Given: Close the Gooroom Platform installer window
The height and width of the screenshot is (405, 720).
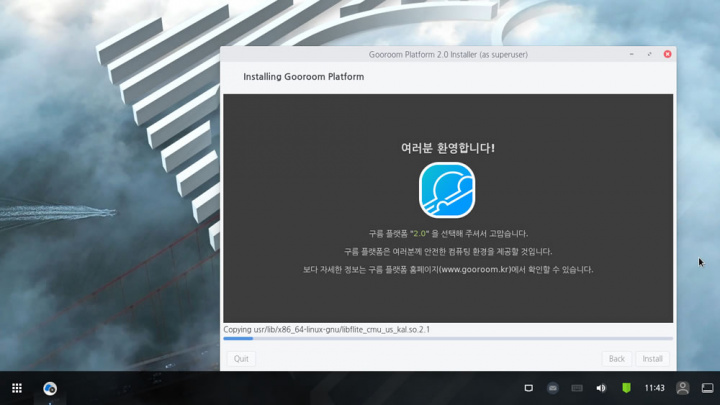Looking at the screenshot, I should pos(667,54).
